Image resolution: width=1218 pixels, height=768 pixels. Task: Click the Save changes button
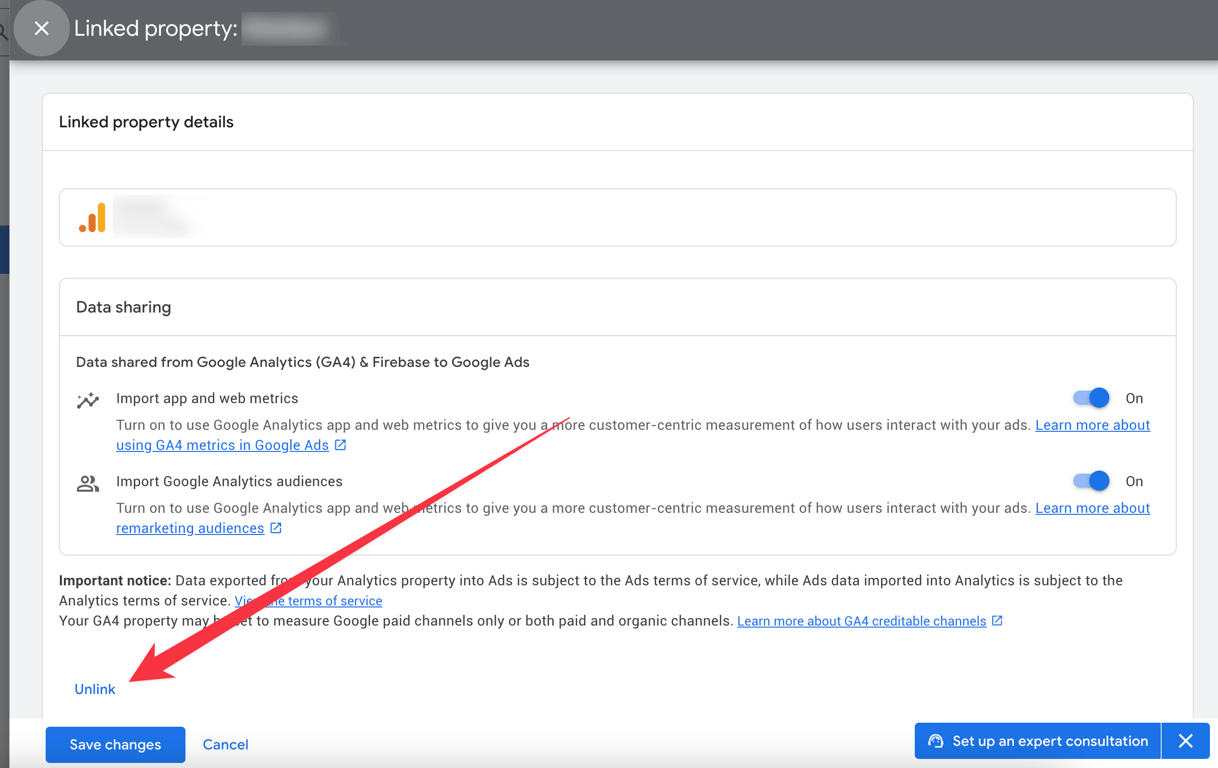115,744
